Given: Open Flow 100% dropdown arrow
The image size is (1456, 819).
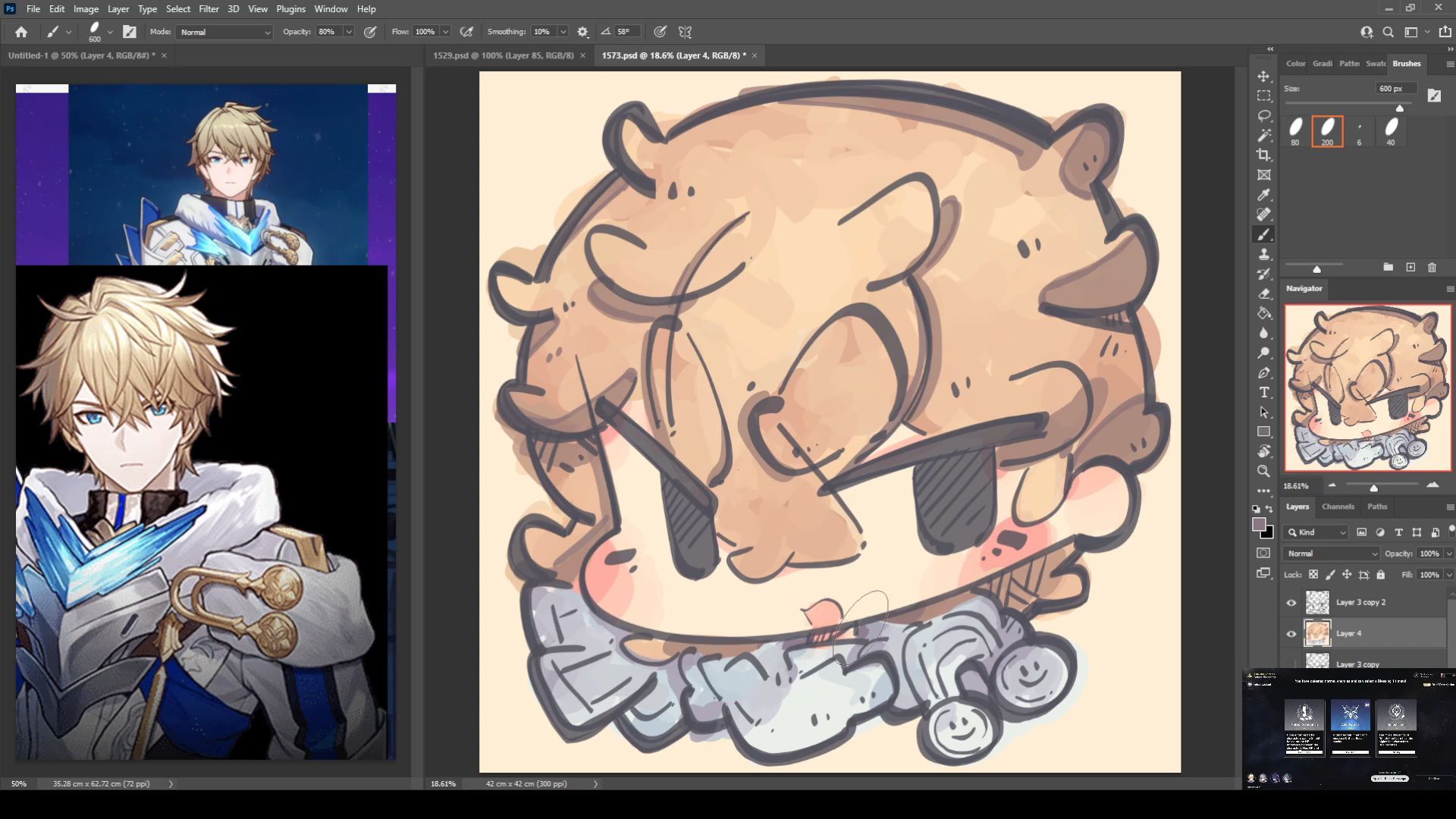Looking at the screenshot, I should pos(446,32).
